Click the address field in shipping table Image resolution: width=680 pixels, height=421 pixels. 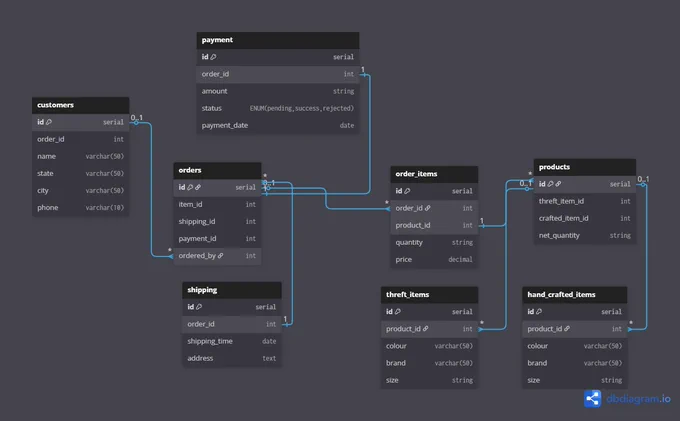pyautogui.click(x=232, y=358)
